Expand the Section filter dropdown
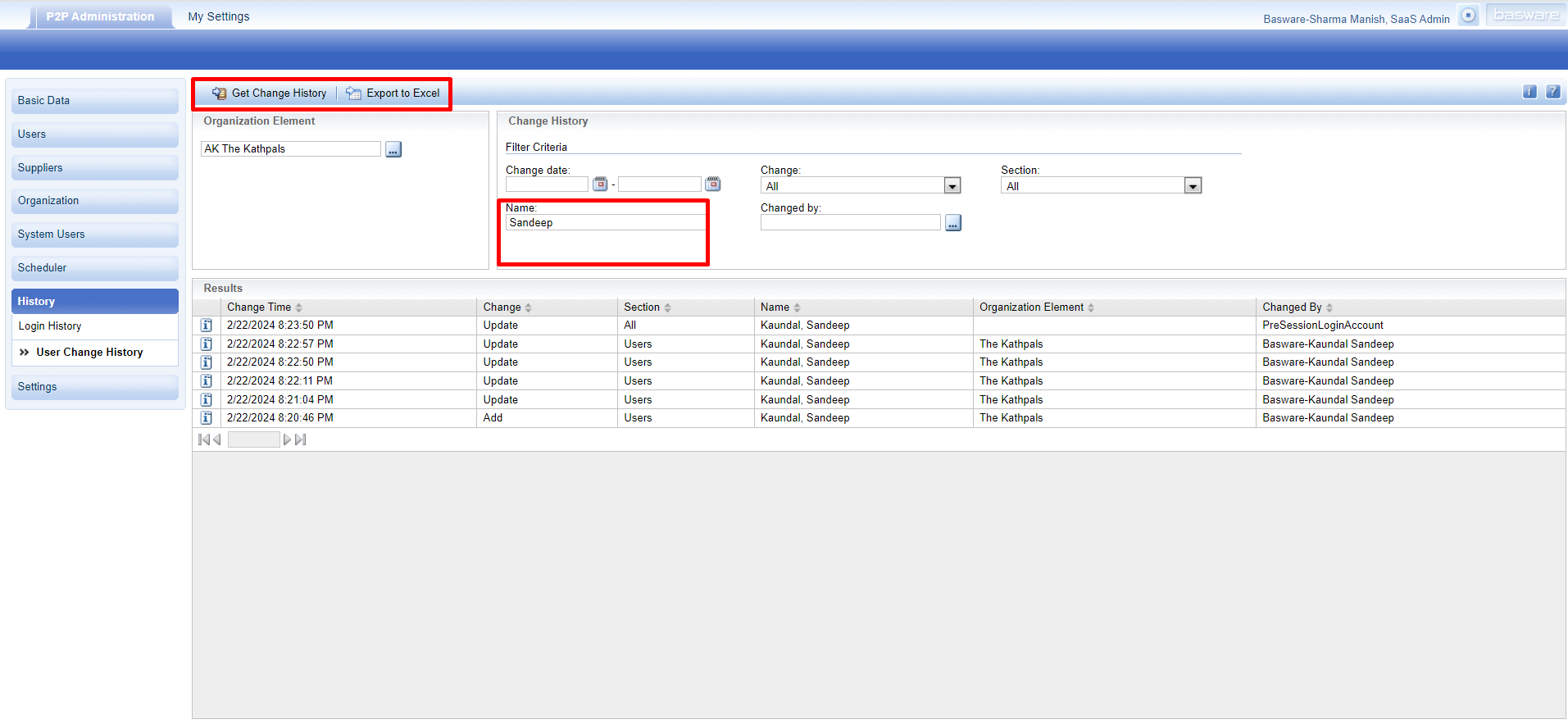This screenshot has height=724, width=1568. (x=1193, y=186)
